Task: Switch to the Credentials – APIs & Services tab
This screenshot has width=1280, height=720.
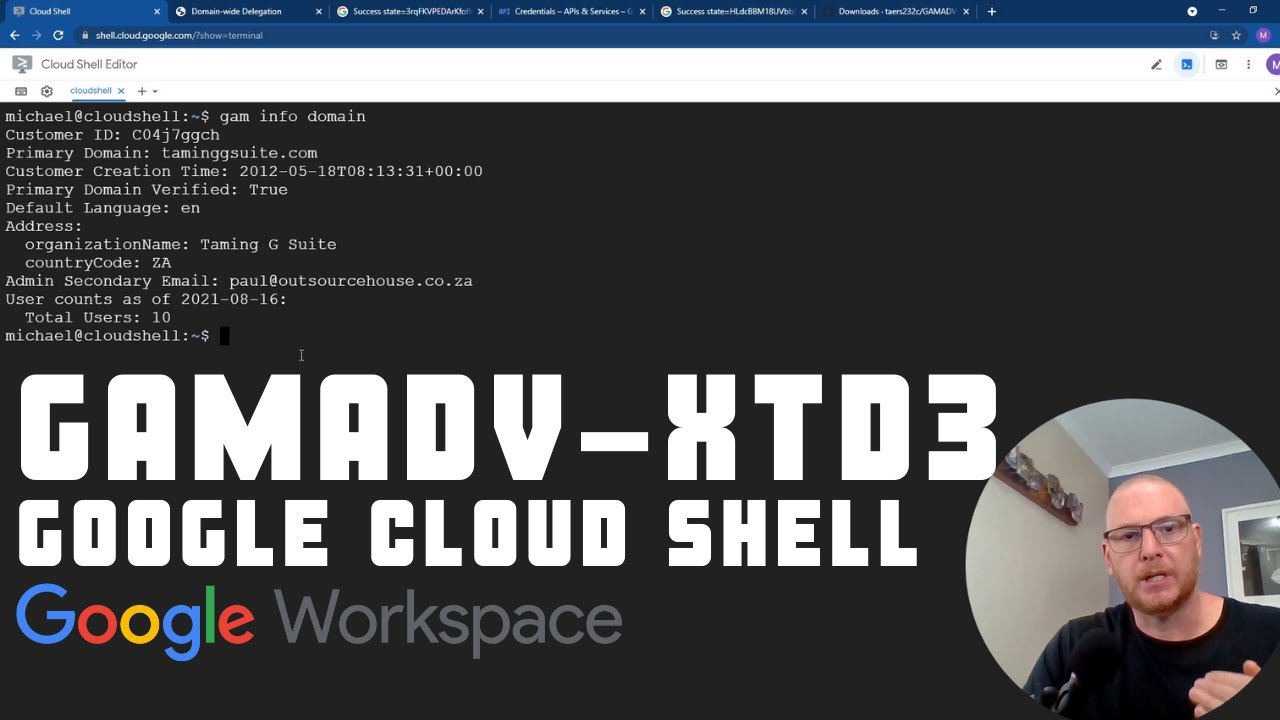Action: (571, 12)
